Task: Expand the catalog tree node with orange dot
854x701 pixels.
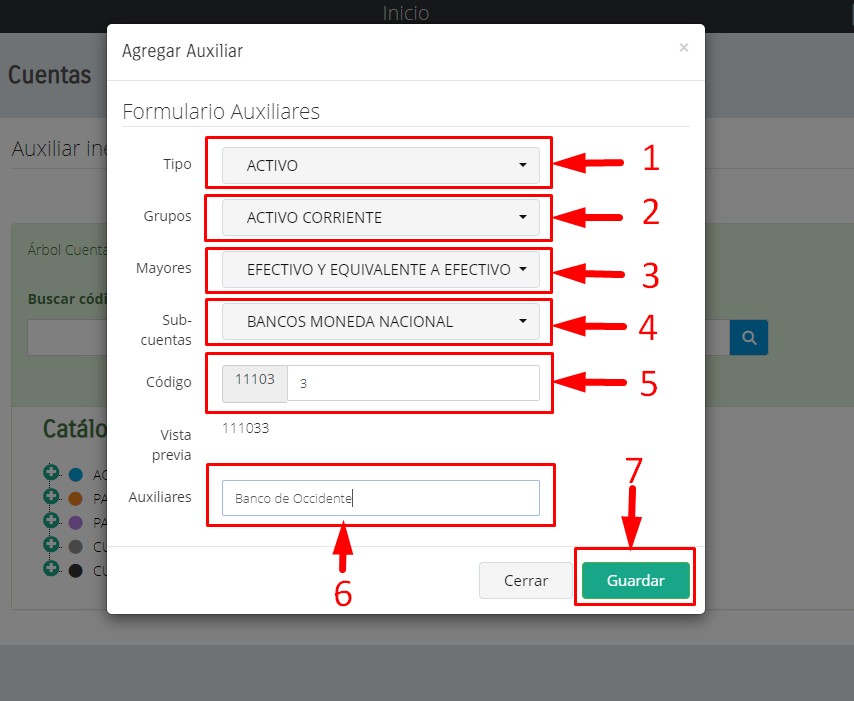Action: (x=51, y=496)
